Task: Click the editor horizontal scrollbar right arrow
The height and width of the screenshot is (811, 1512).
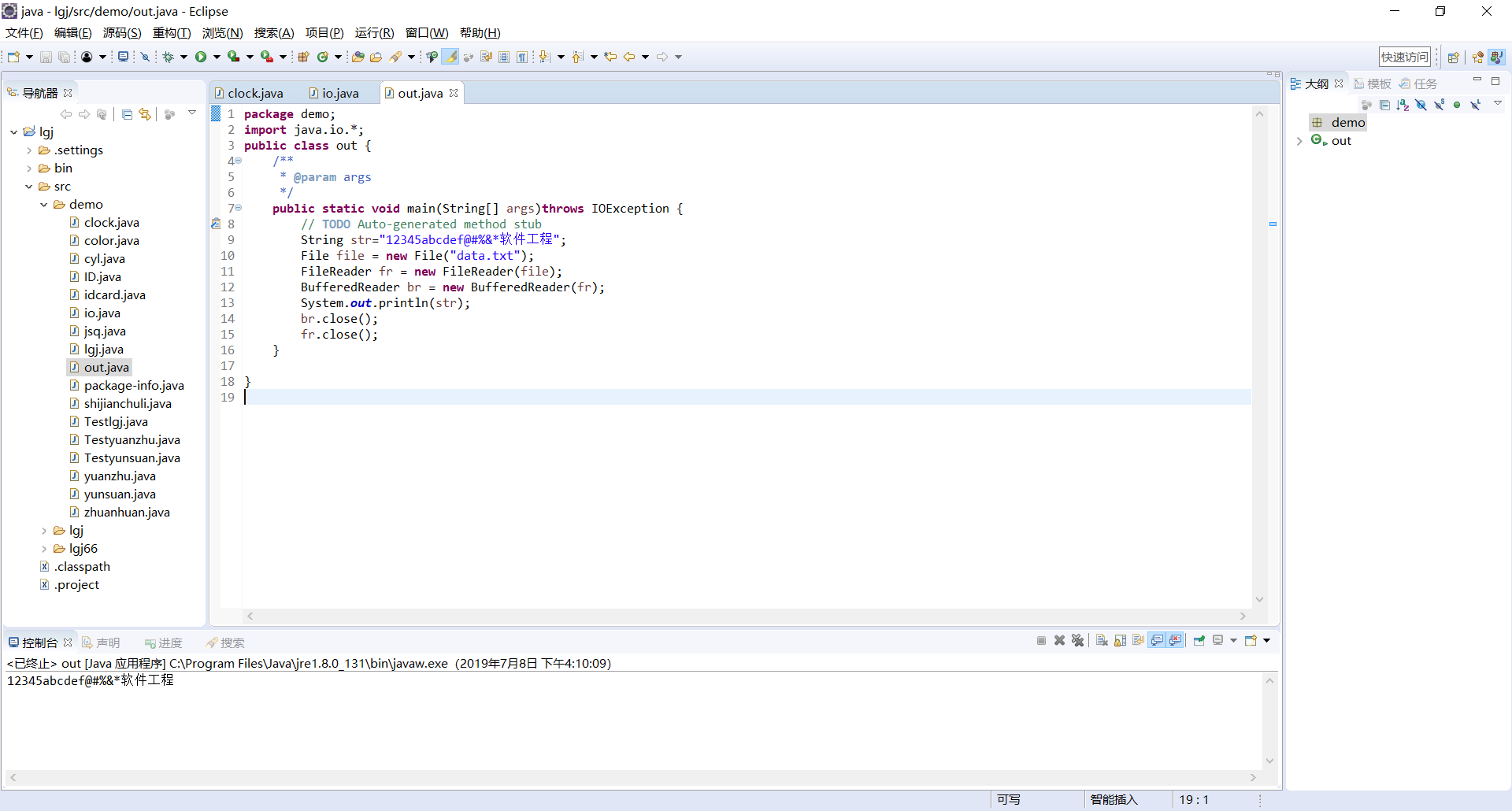Action: point(1243,617)
